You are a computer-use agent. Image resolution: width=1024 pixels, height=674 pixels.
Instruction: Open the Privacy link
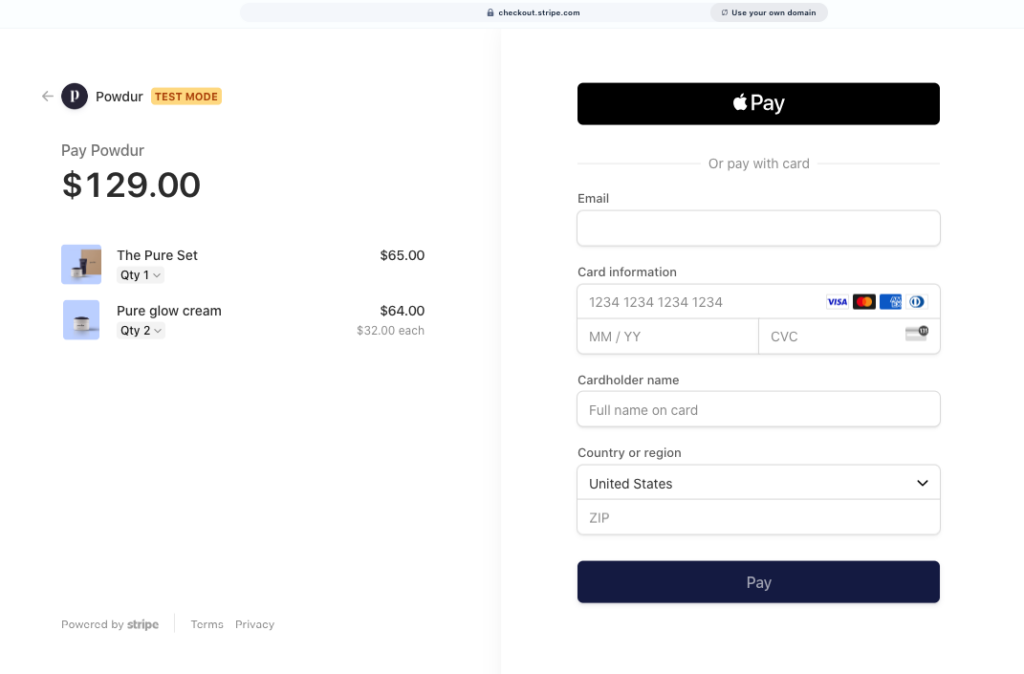coord(255,624)
